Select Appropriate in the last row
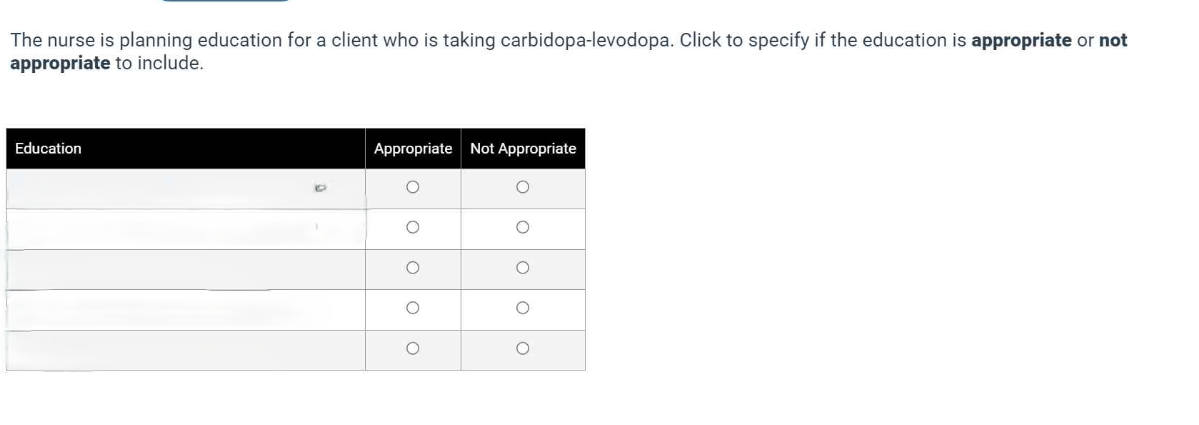This screenshot has height=425, width=1199. click(x=412, y=349)
